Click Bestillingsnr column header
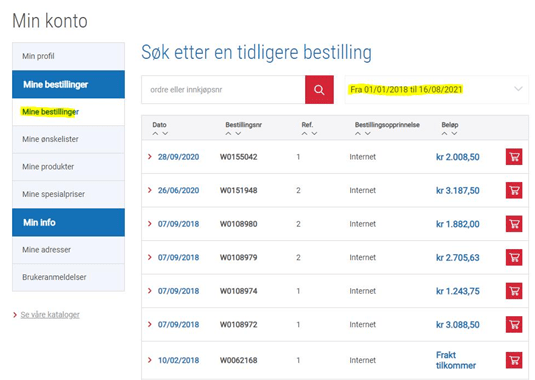This screenshot has width=535, height=380. [x=243, y=125]
